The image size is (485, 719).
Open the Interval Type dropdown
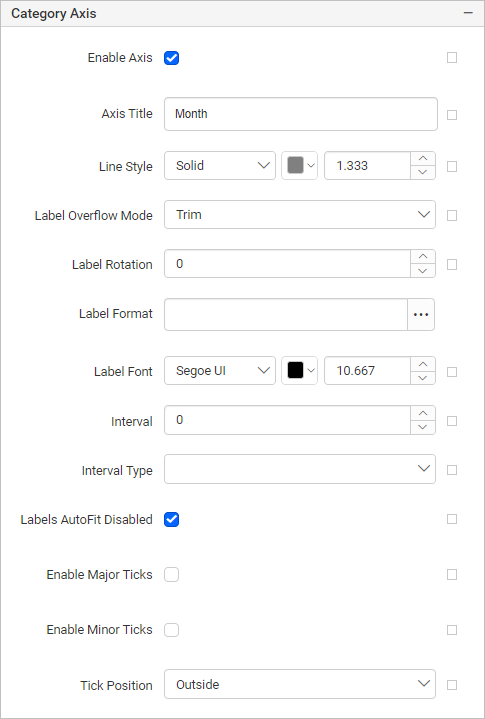click(x=300, y=469)
